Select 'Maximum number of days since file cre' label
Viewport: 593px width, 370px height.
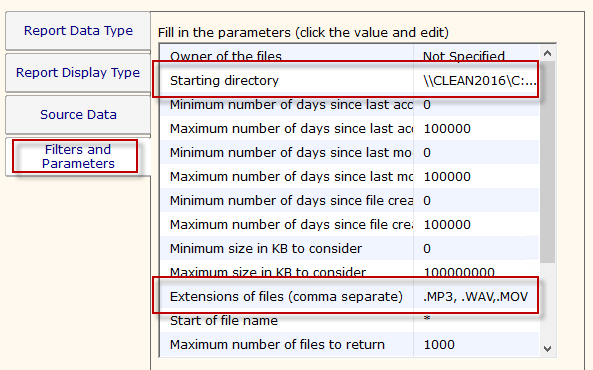pyautogui.click(x=291, y=225)
